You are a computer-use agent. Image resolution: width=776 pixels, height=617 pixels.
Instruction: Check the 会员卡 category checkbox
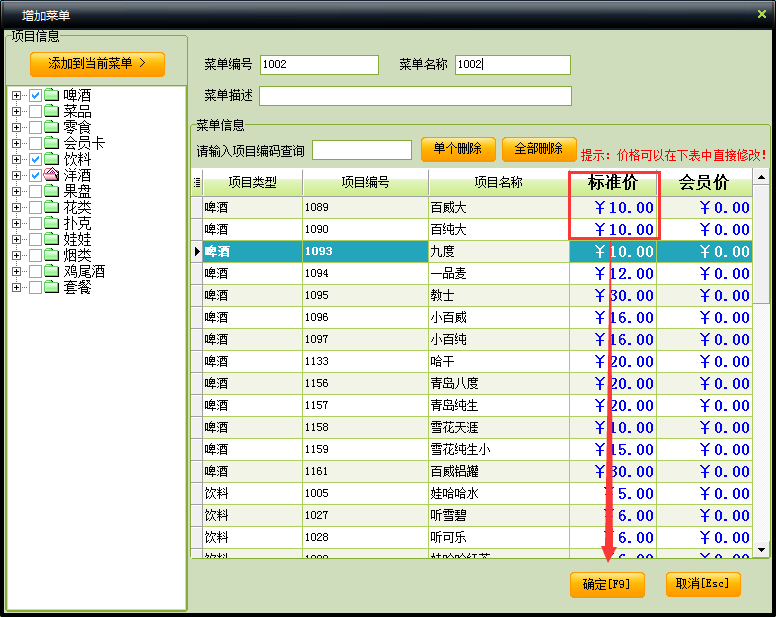pos(35,143)
